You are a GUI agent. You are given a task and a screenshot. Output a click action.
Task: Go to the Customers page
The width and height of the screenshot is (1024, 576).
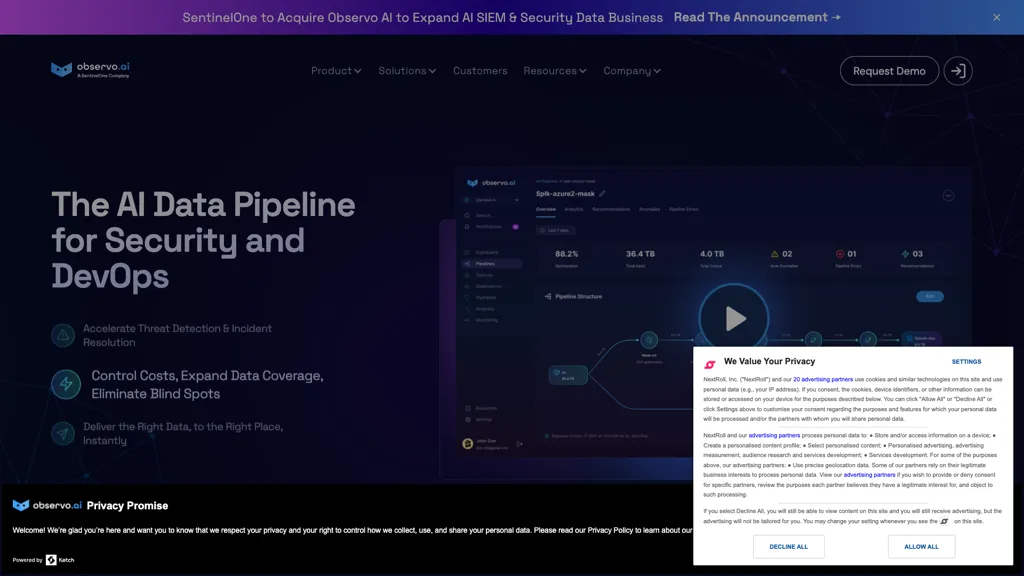click(x=480, y=71)
